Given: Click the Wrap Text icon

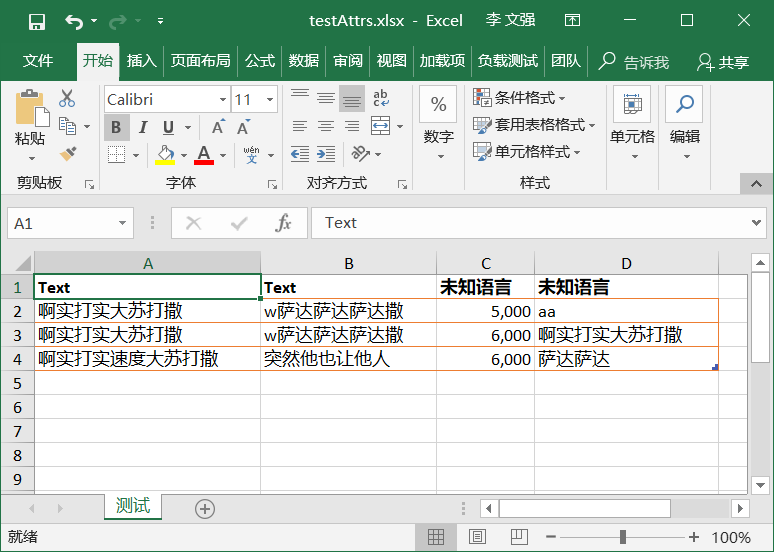Looking at the screenshot, I should [x=380, y=99].
